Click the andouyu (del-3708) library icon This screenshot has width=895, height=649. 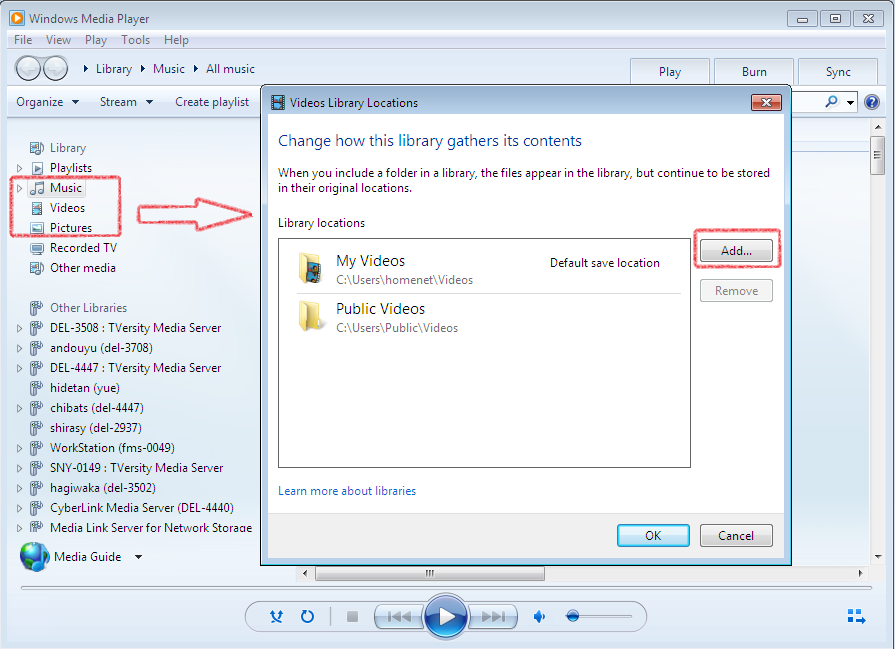click(37, 348)
